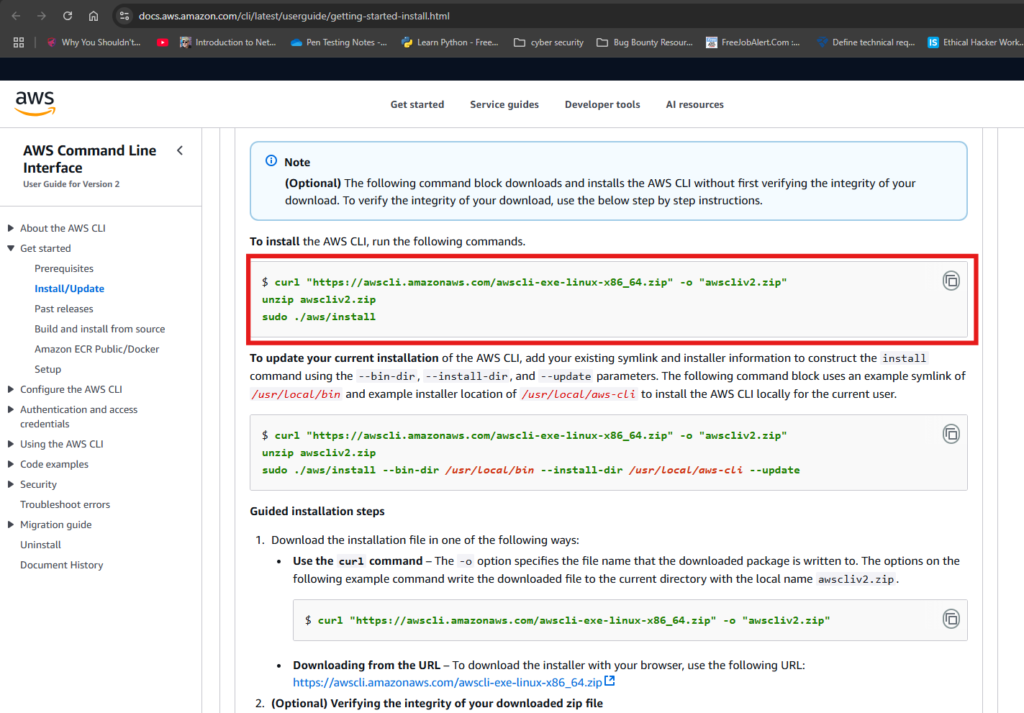Open 'Past releases' sidebar page

click(64, 309)
